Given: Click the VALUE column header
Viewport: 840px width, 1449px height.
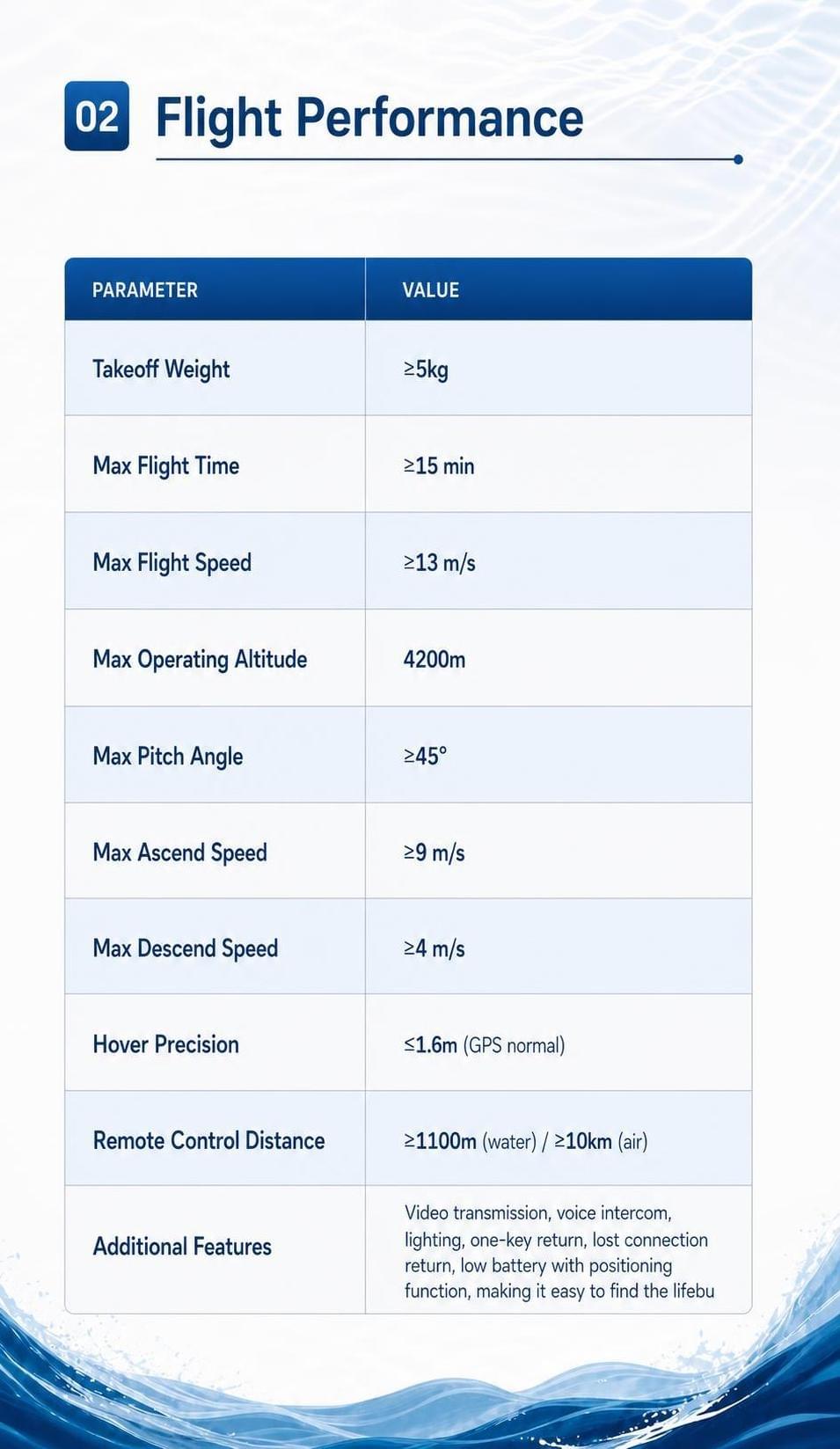Looking at the screenshot, I should tap(431, 289).
